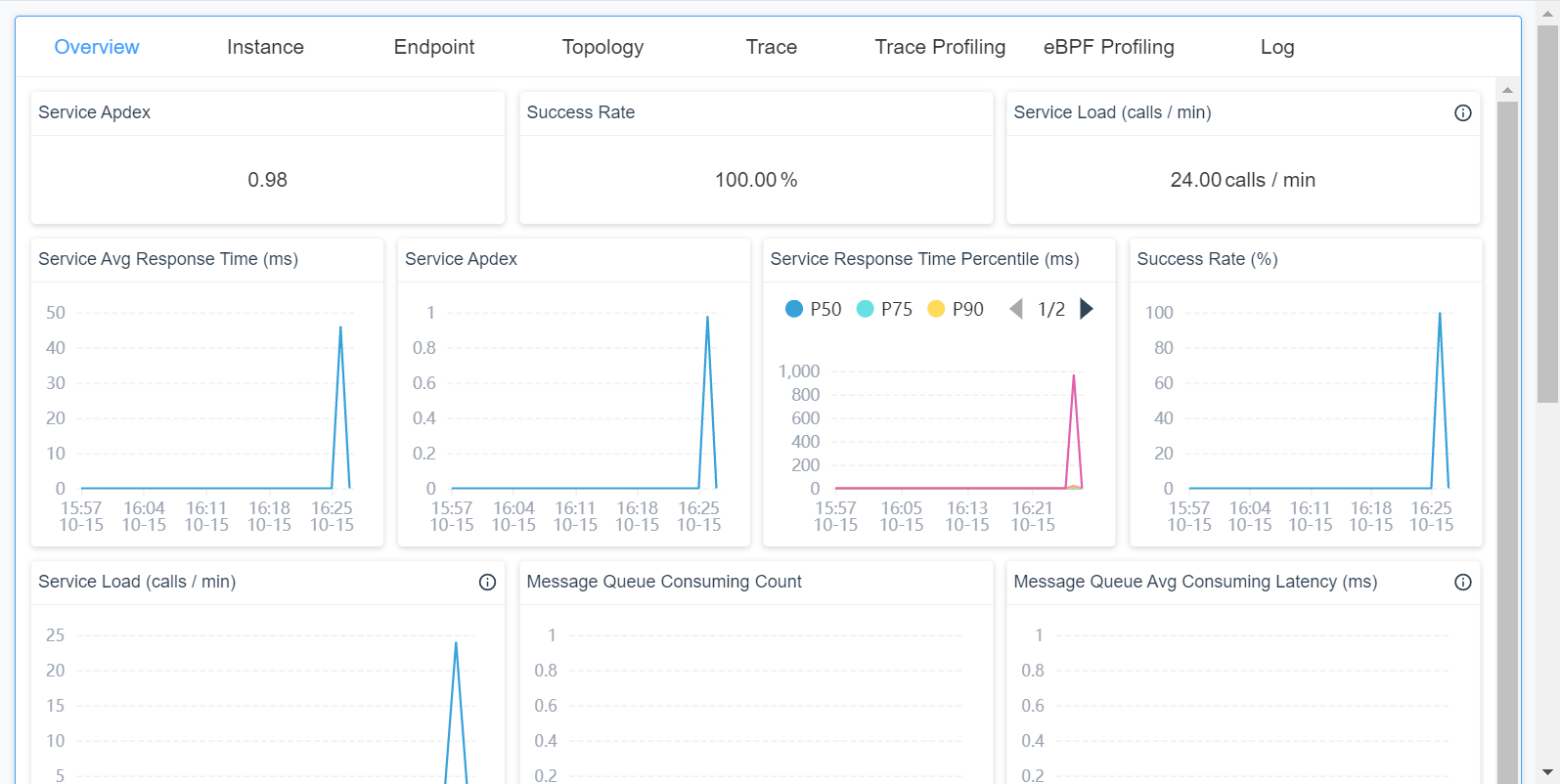
Task: Click the page outer scrollbar thumb
Action: 1547,214
